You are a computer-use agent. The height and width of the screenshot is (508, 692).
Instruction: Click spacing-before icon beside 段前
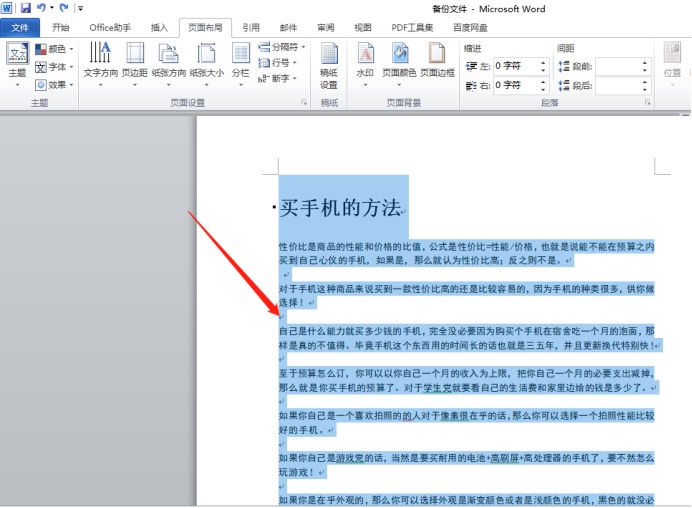(x=564, y=66)
